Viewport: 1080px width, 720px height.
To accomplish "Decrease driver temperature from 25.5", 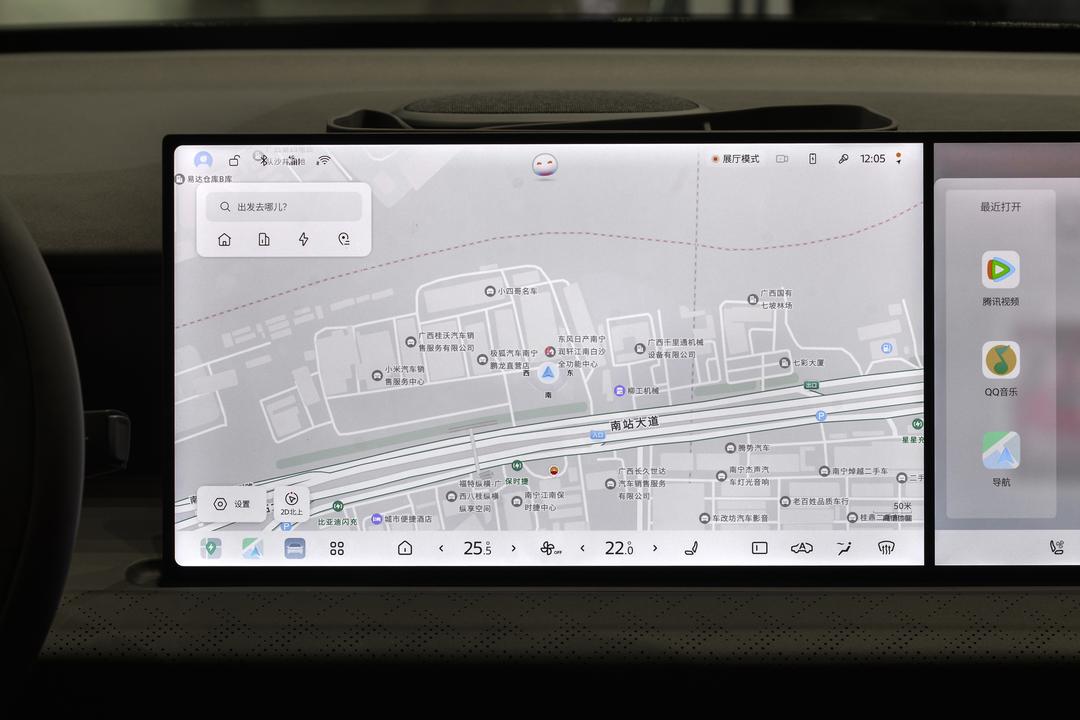I will point(442,548).
